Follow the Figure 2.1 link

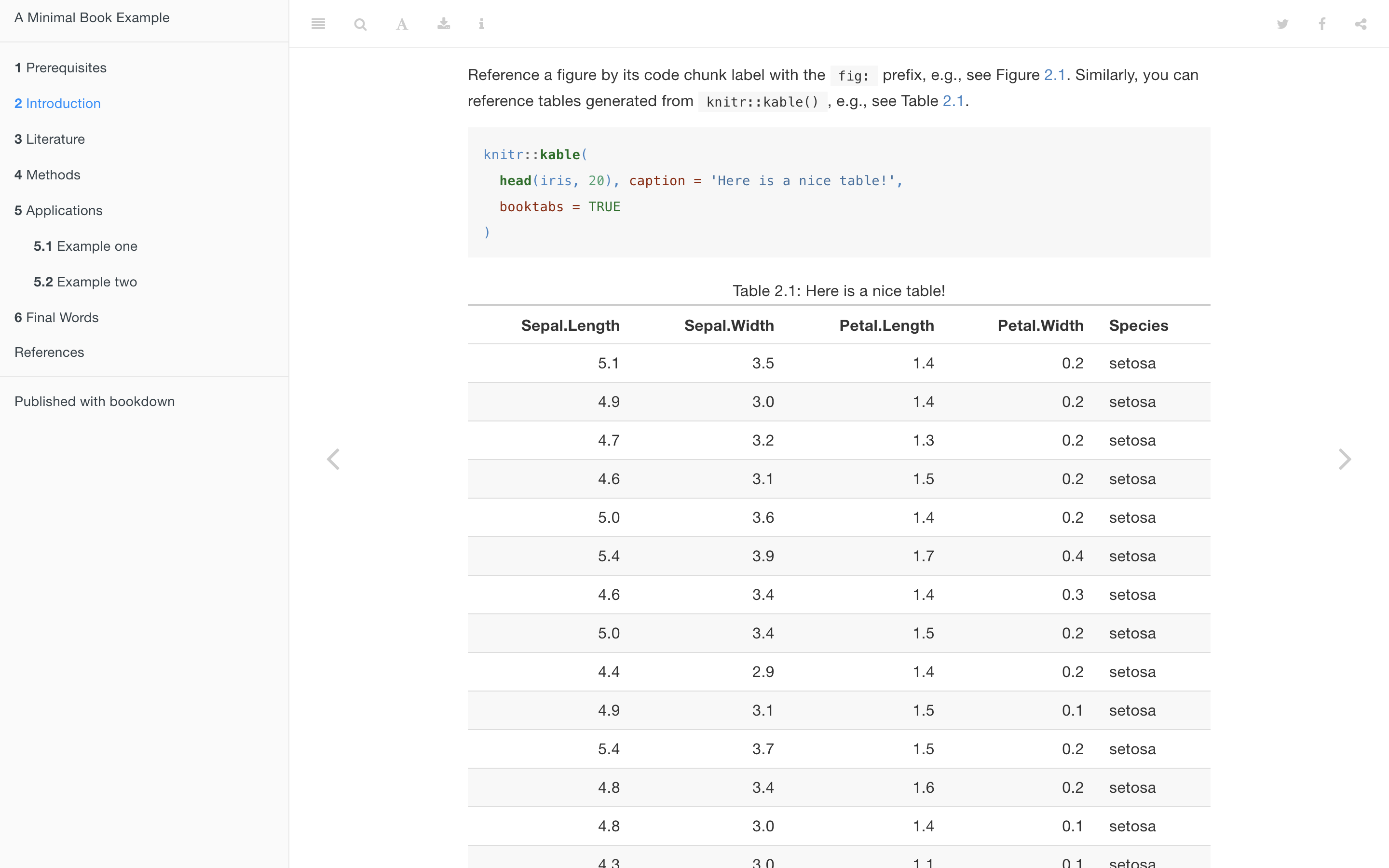point(1055,75)
